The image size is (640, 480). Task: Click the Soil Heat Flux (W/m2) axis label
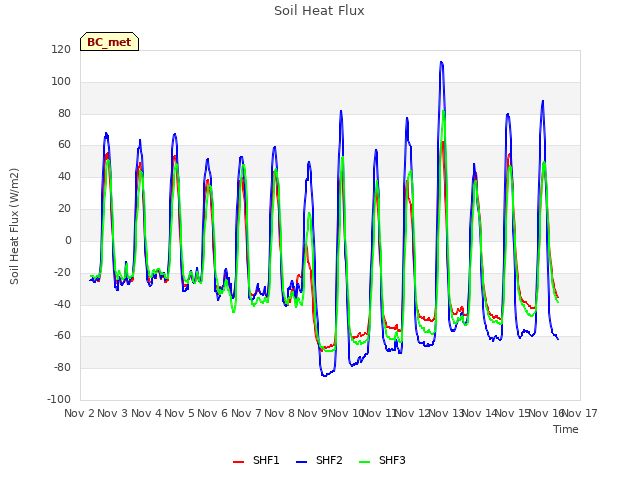(14, 226)
